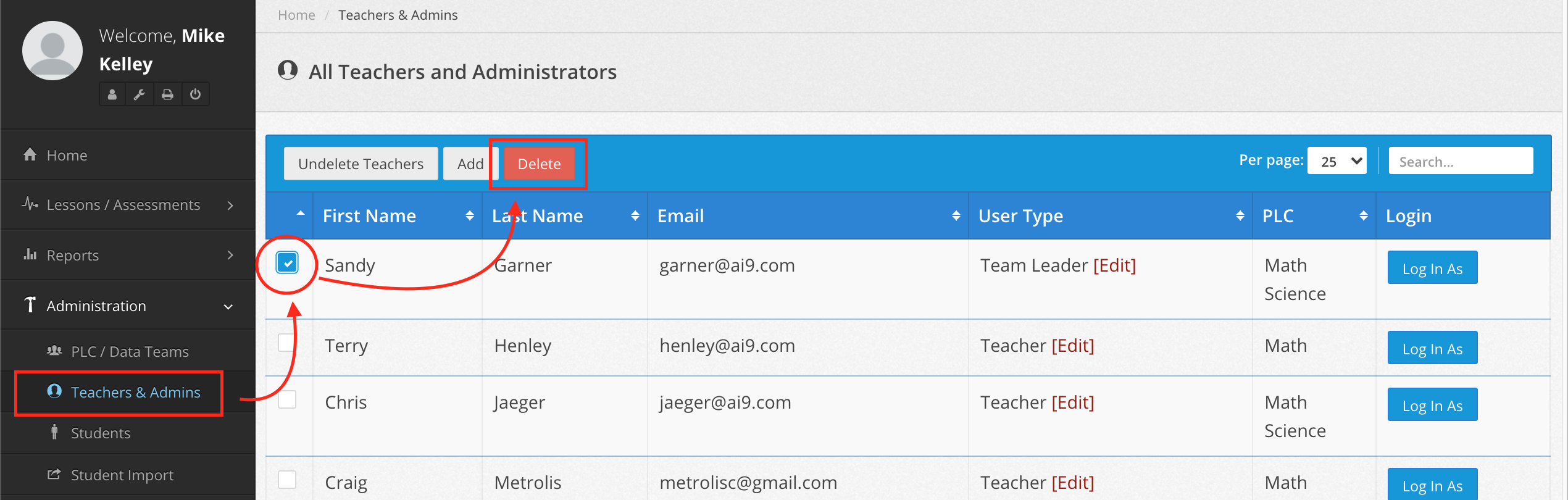Click Mike Kelley's avatar picture
The image size is (1568, 500).
click(x=52, y=51)
